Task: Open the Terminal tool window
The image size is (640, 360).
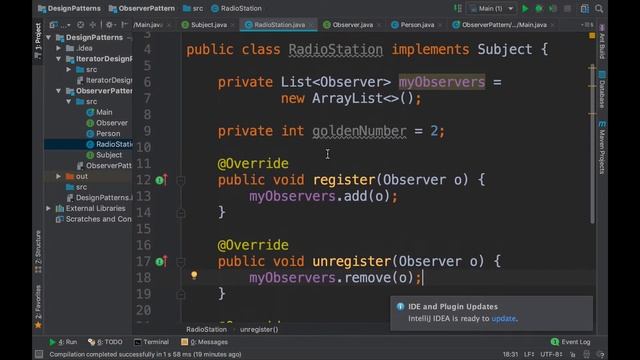Action: (x=151, y=342)
